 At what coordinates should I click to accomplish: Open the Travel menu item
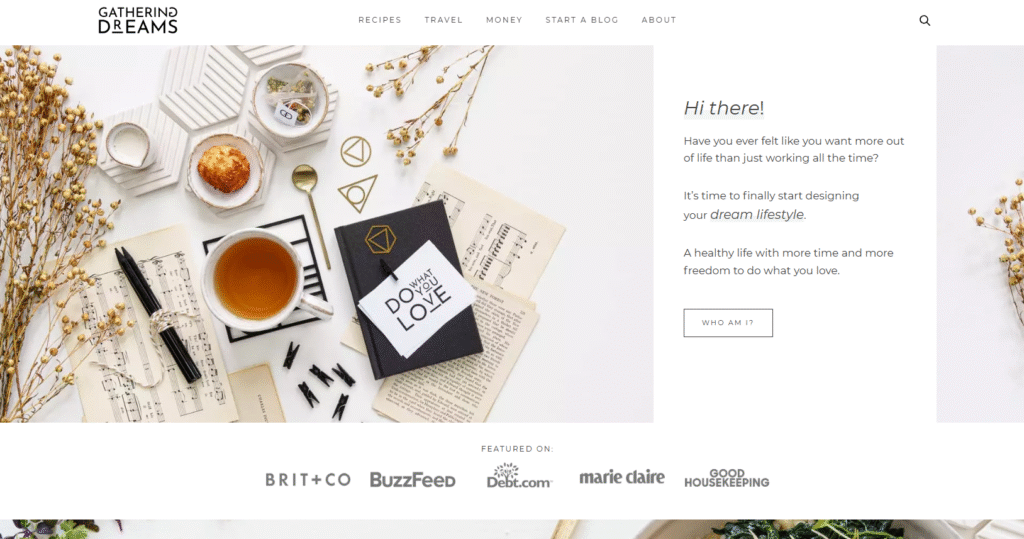click(443, 20)
